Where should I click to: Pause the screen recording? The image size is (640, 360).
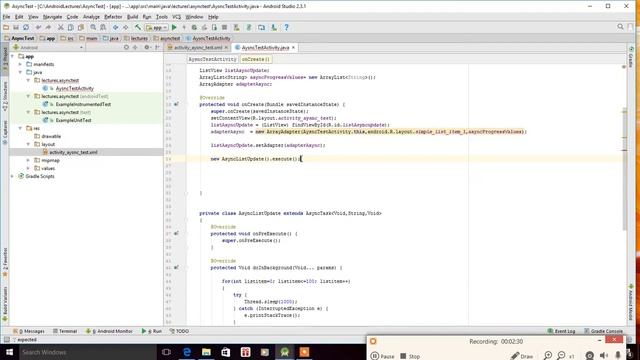382,356
